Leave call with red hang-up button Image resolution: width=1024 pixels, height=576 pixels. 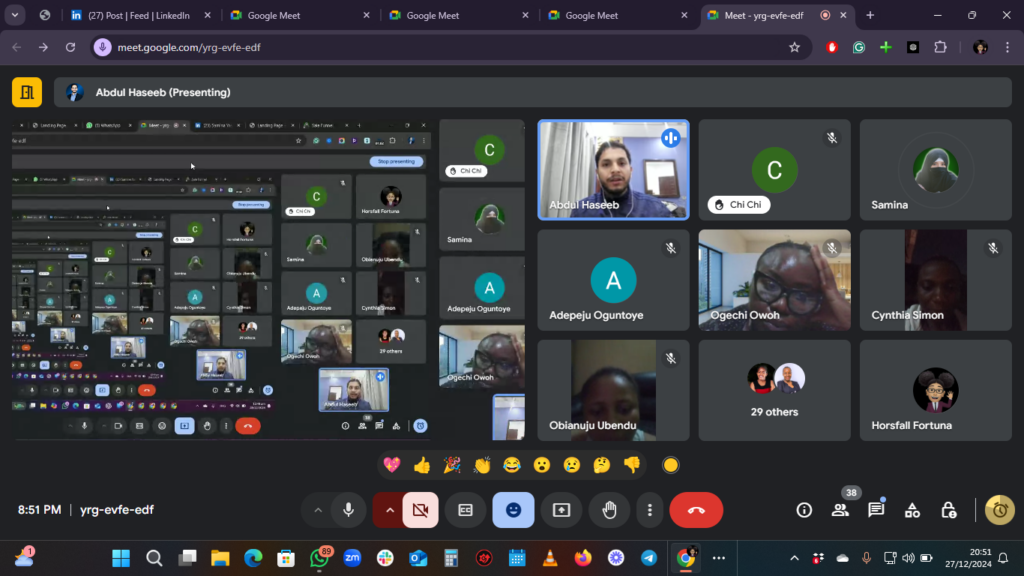[x=696, y=510]
